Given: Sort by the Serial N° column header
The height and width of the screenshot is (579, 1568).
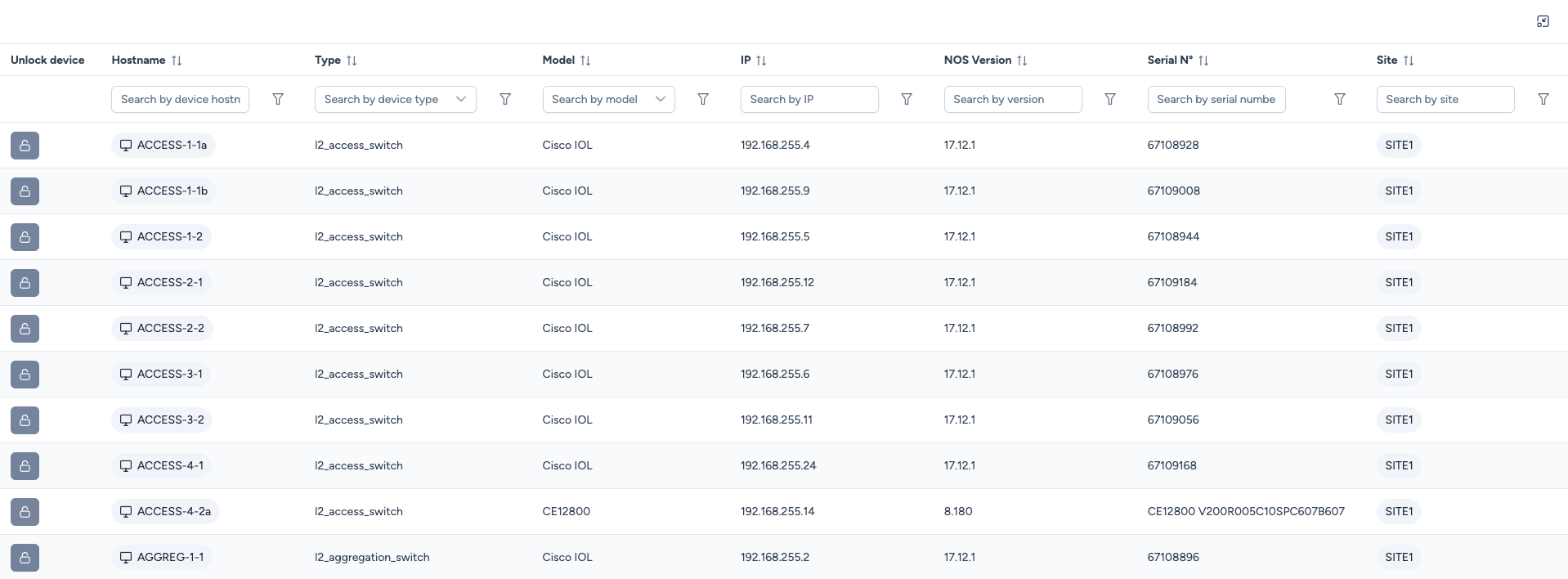Looking at the screenshot, I should point(1203,61).
